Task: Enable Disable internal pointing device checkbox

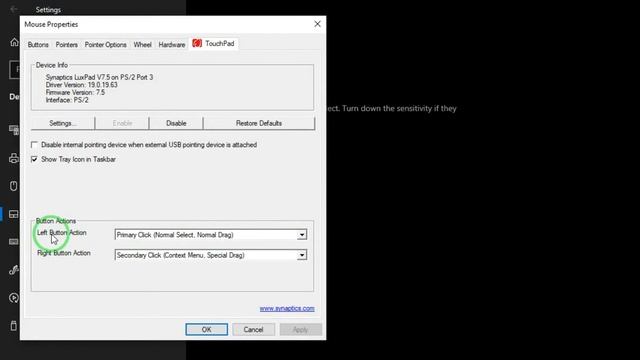Action: point(34,144)
